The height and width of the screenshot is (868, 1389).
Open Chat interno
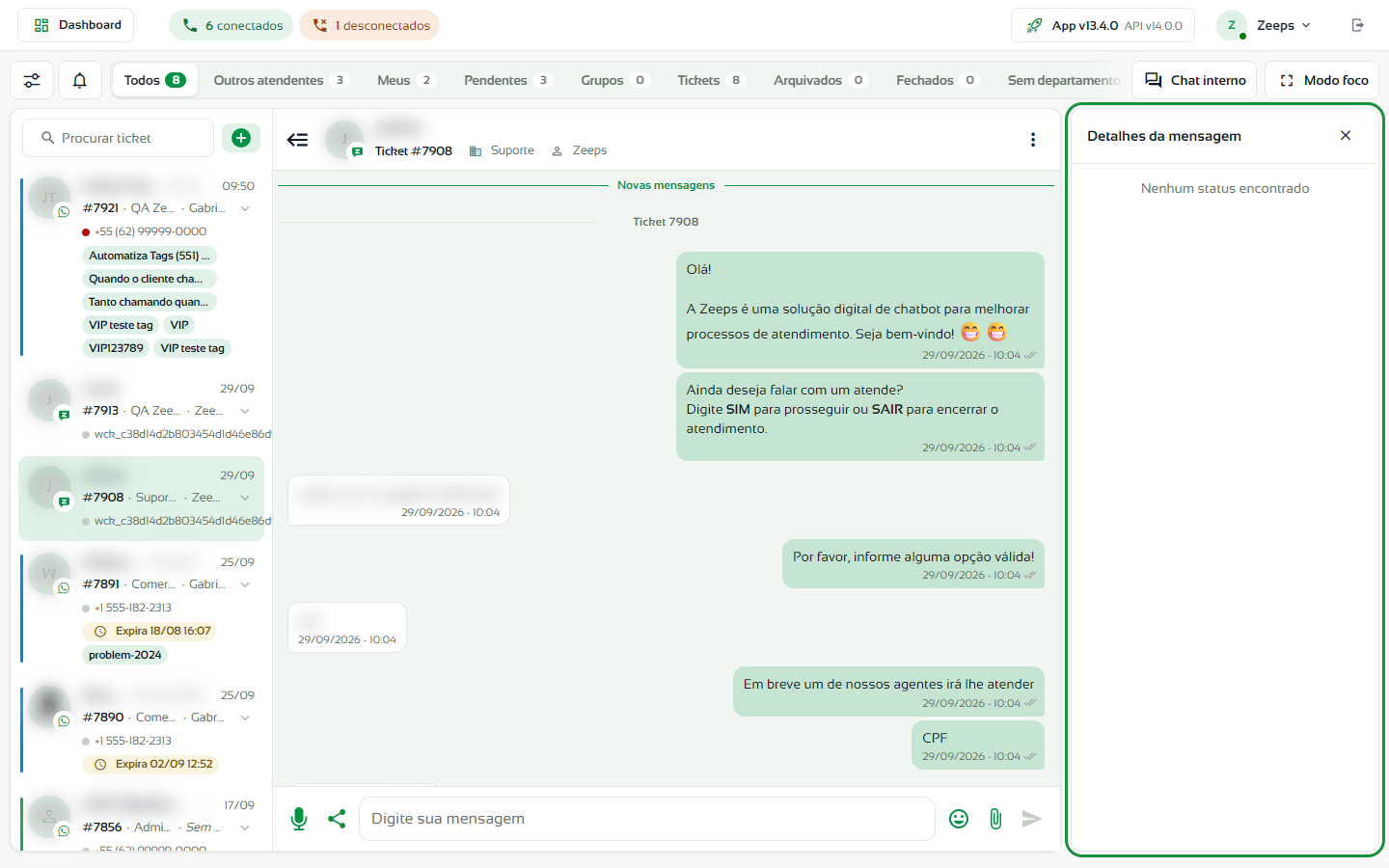click(x=1194, y=80)
